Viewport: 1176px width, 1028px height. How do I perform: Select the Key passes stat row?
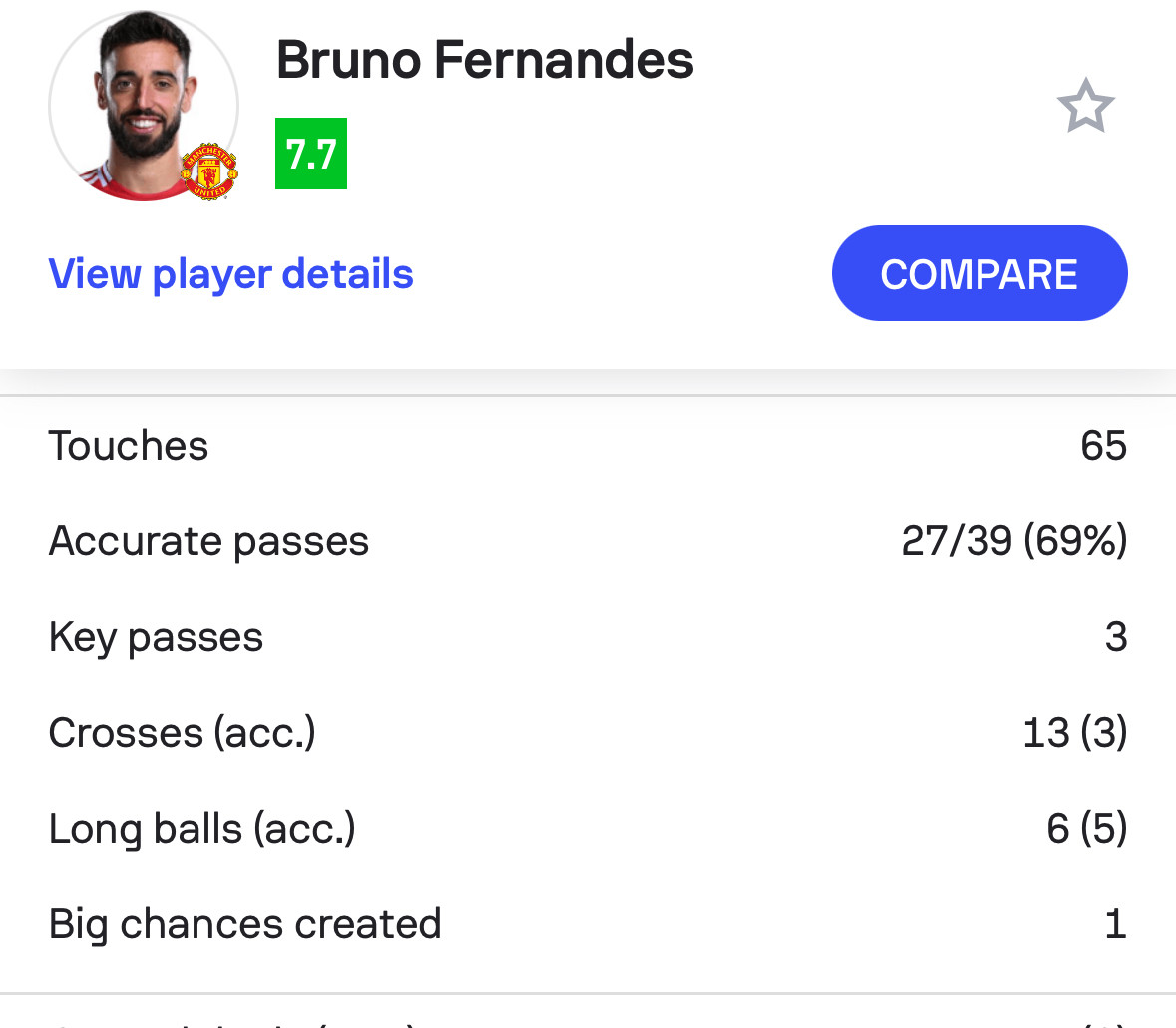coord(588,636)
